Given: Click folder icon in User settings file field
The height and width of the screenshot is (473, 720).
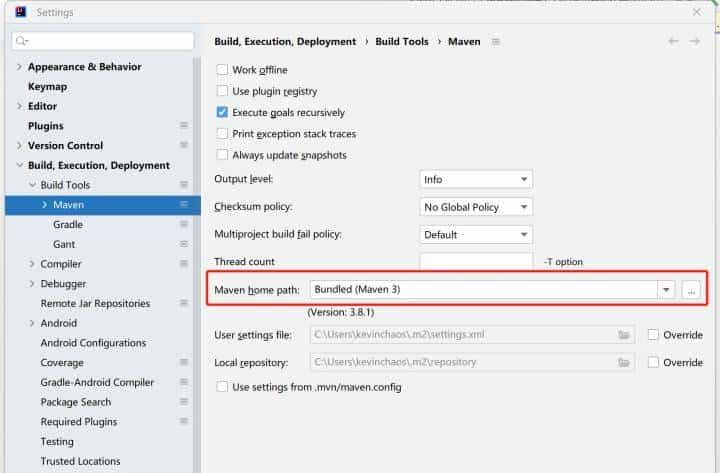Looking at the screenshot, I should click(x=624, y=335).
